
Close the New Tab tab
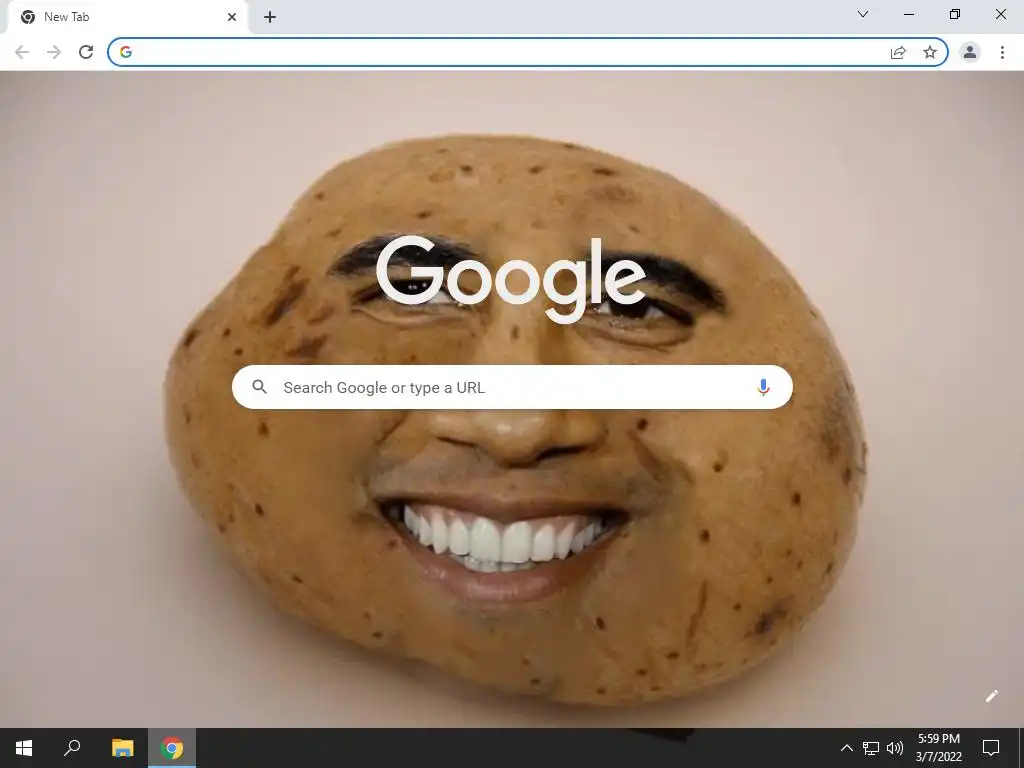232,17
